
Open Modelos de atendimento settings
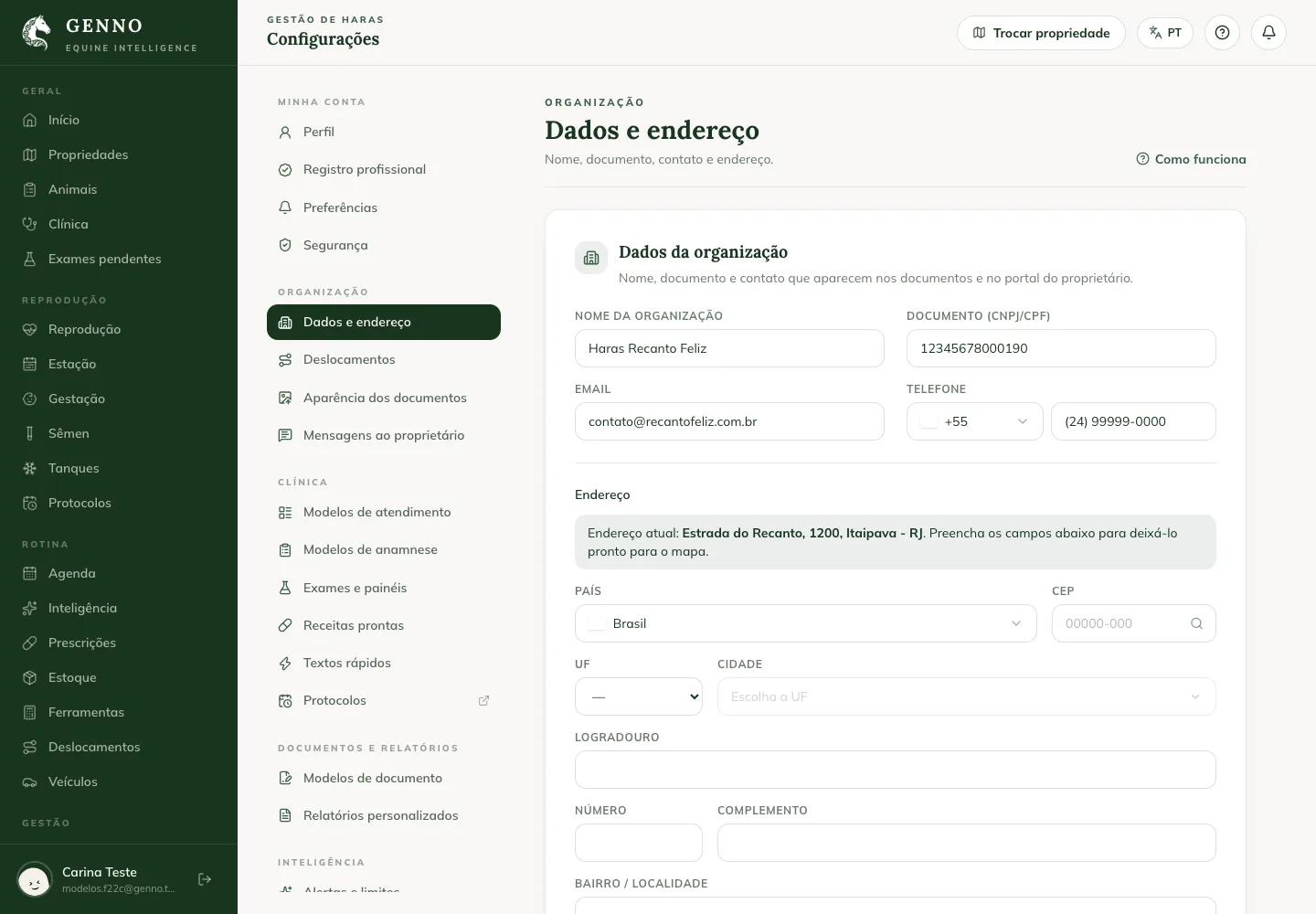(384, 512)
